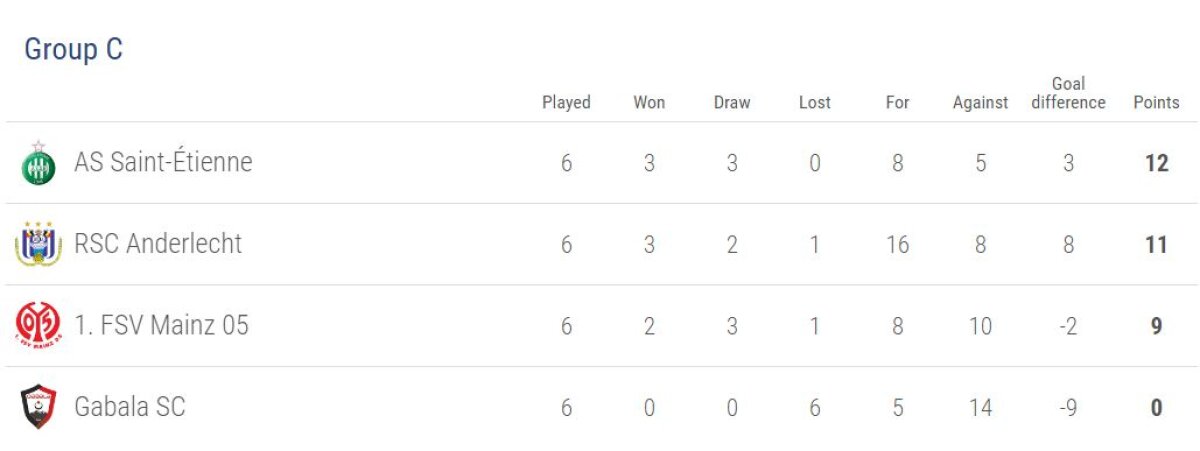This screenshot has width=1200, height=451.
Task: Click the Gabala SC club badge
Action: click(x=39, y=407)
